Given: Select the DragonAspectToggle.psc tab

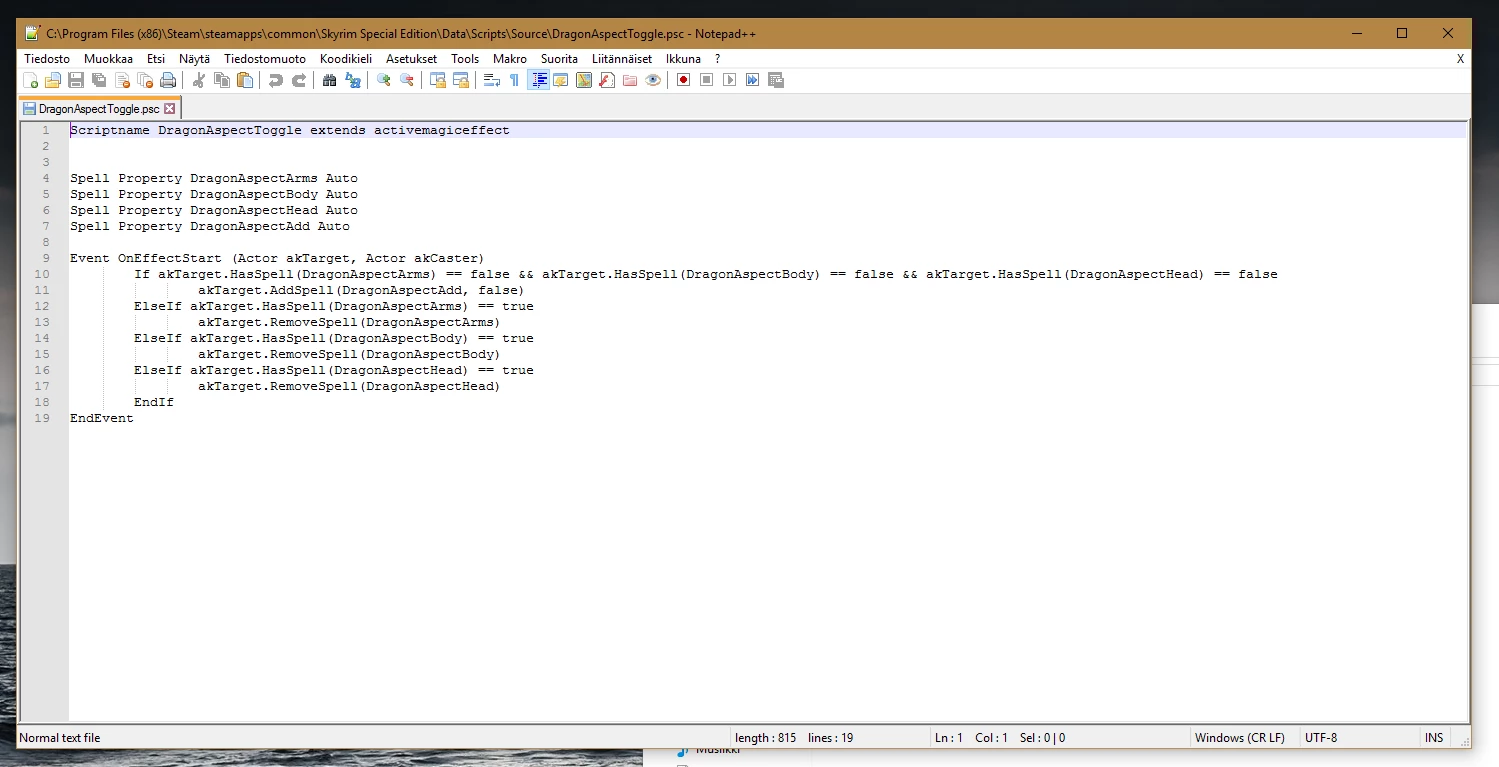Looking at the screenshot, I should pyautogui.click(x=99, y=108).
